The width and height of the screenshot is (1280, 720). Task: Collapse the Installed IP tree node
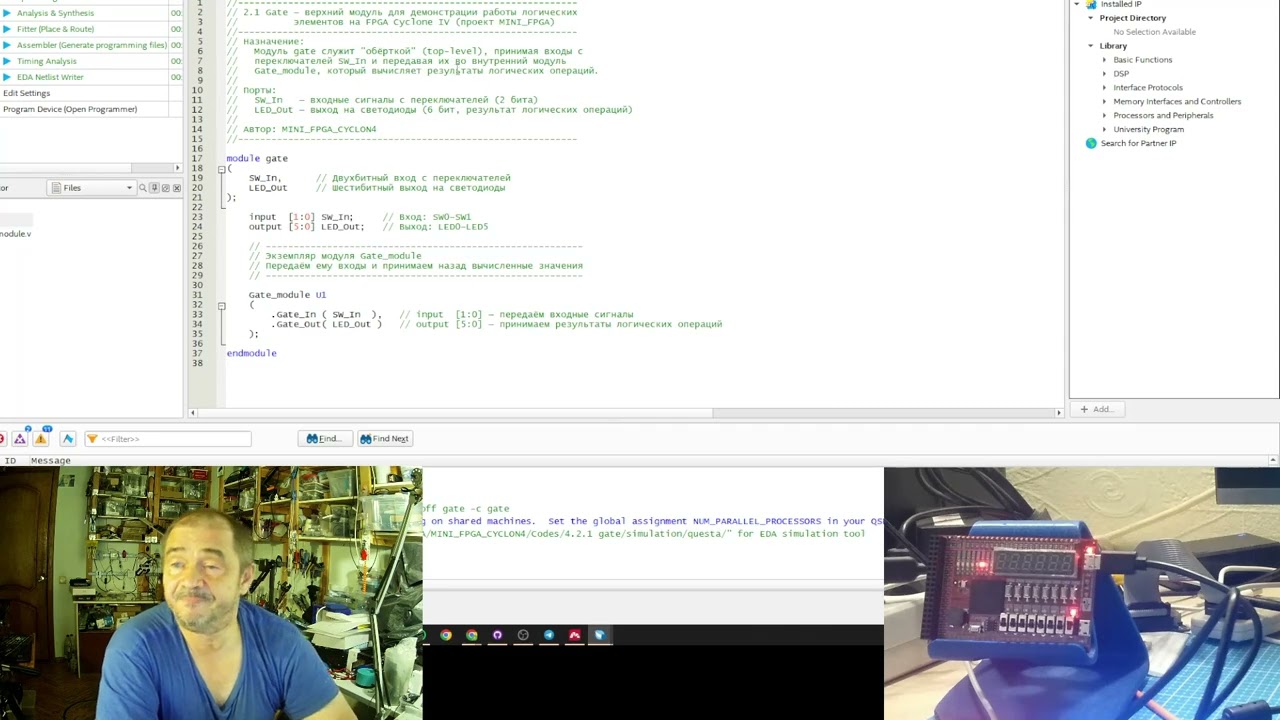tap(1077, 4)
